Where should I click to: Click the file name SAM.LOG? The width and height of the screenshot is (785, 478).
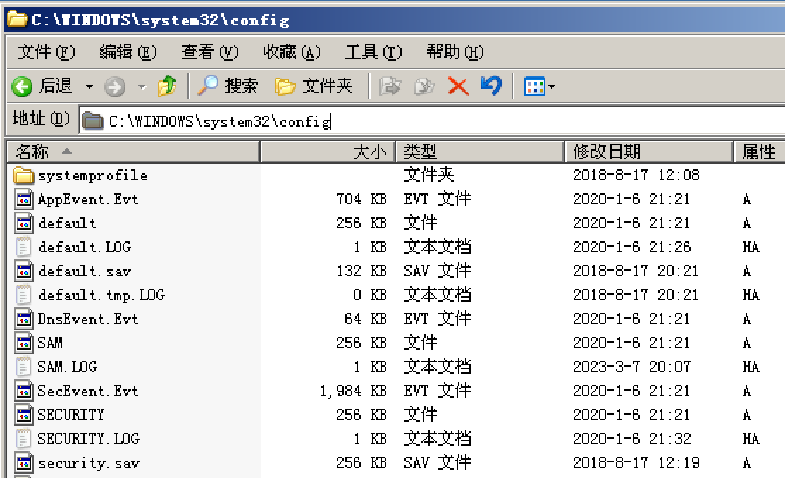click(x=67, y=367)
